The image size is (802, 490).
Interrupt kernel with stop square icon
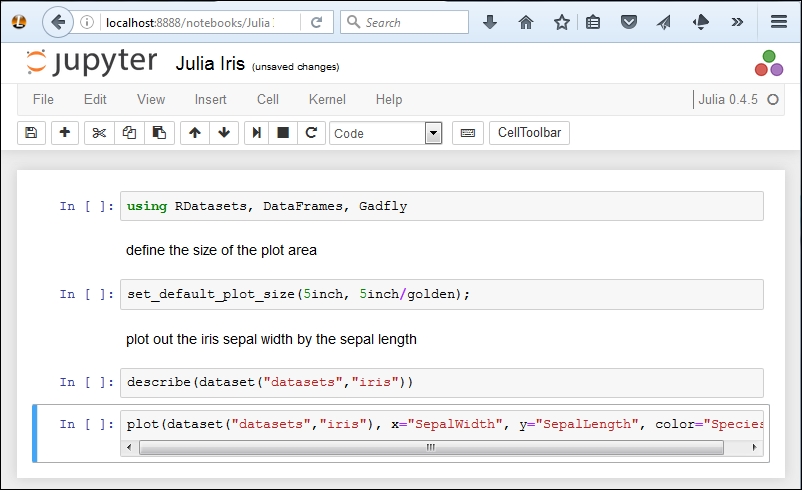pos(283,133)
